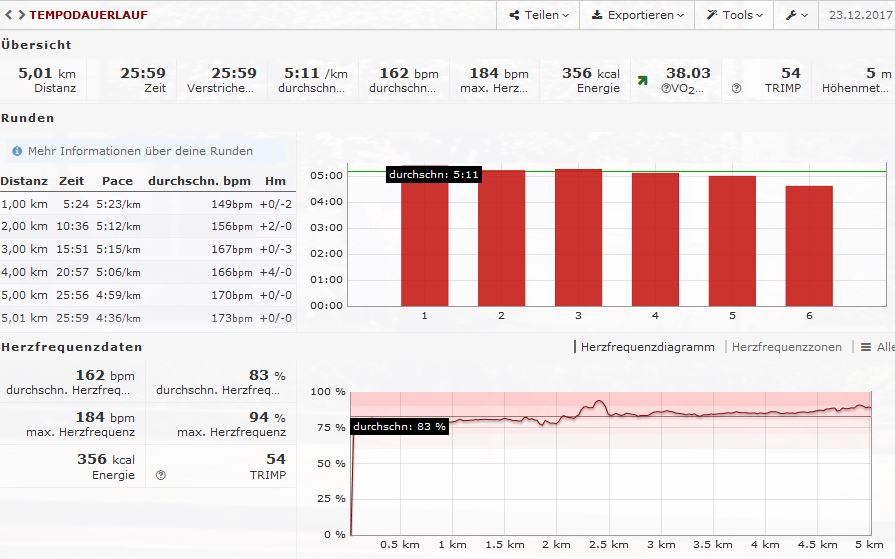Viewport: 895px width, 559px height.
Task: Click the red bar for lap 3
Action: [x=578, y=237]
